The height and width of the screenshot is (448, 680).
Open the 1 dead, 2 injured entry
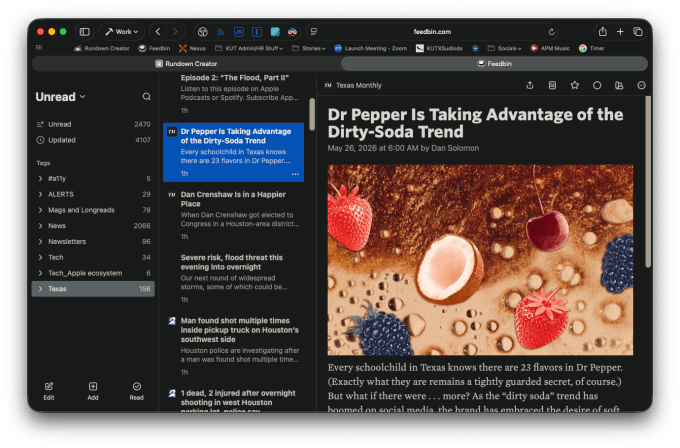click(x=234, y=398)
